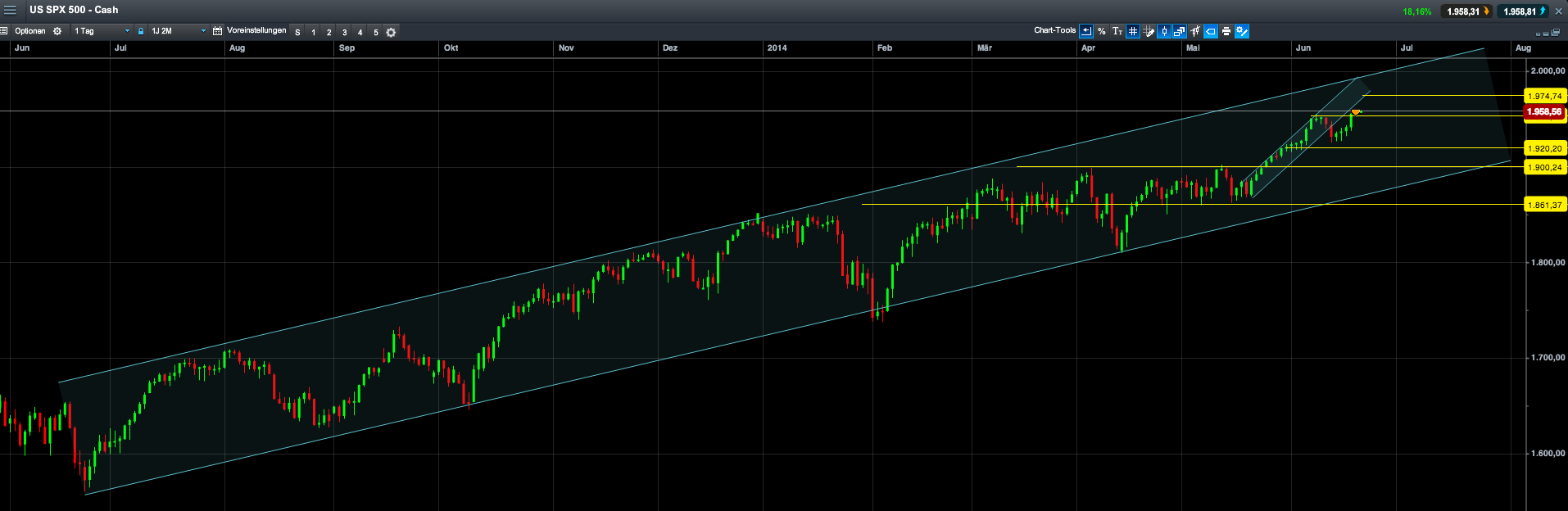
Task: Click the medium window size icon
Action: coord(1546,34)
